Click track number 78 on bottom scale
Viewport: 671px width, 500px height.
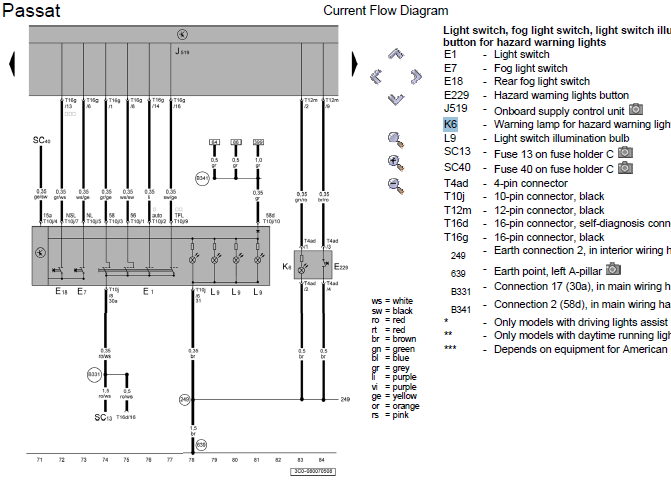[191, 460]
